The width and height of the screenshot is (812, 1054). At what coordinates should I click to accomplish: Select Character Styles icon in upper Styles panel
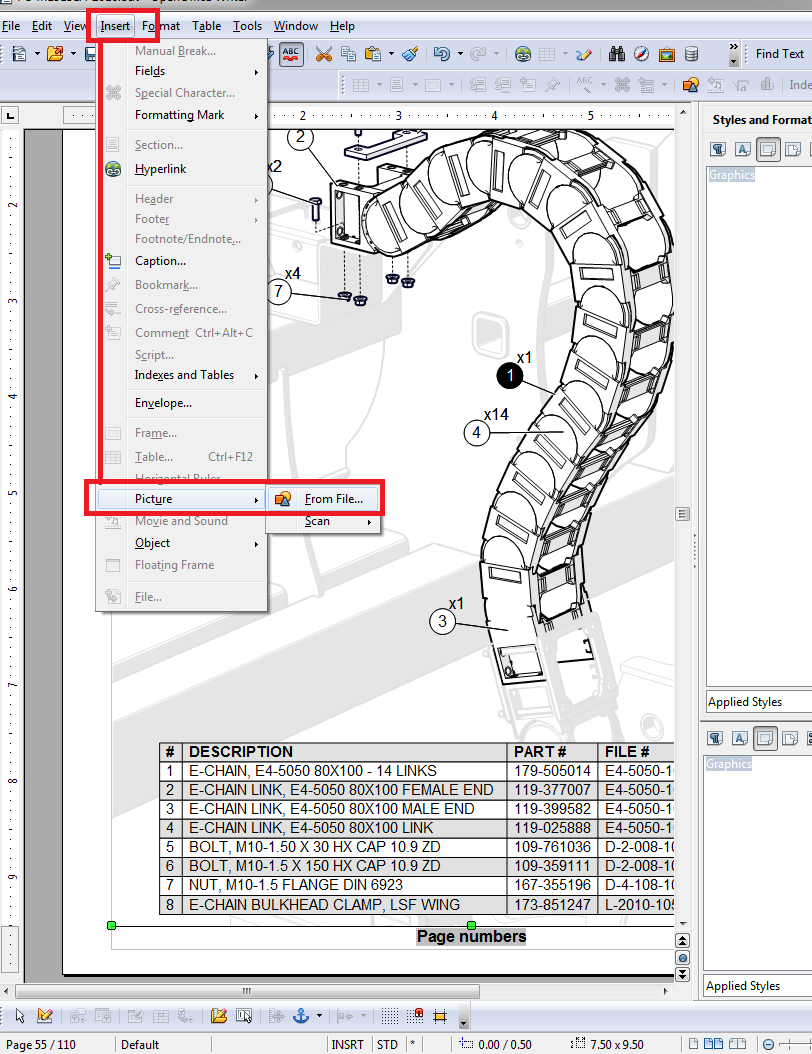coord(743,149)
